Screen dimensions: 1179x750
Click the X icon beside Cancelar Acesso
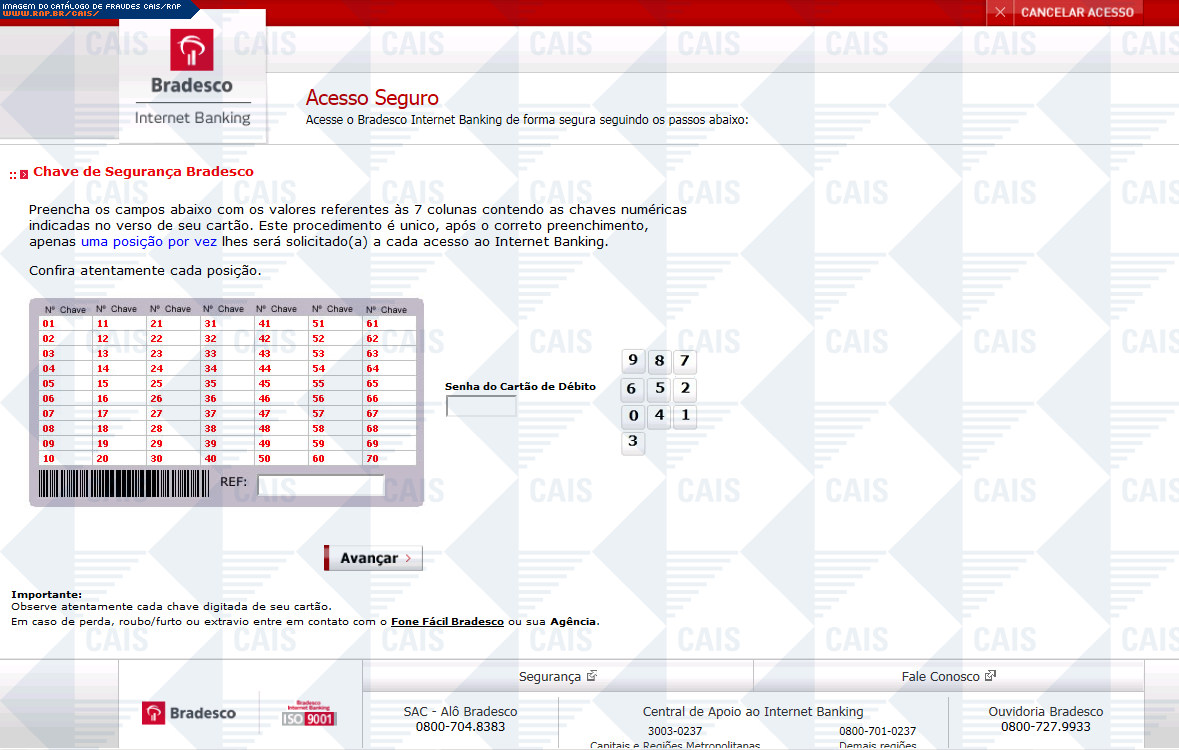(x=1000, y=12)
